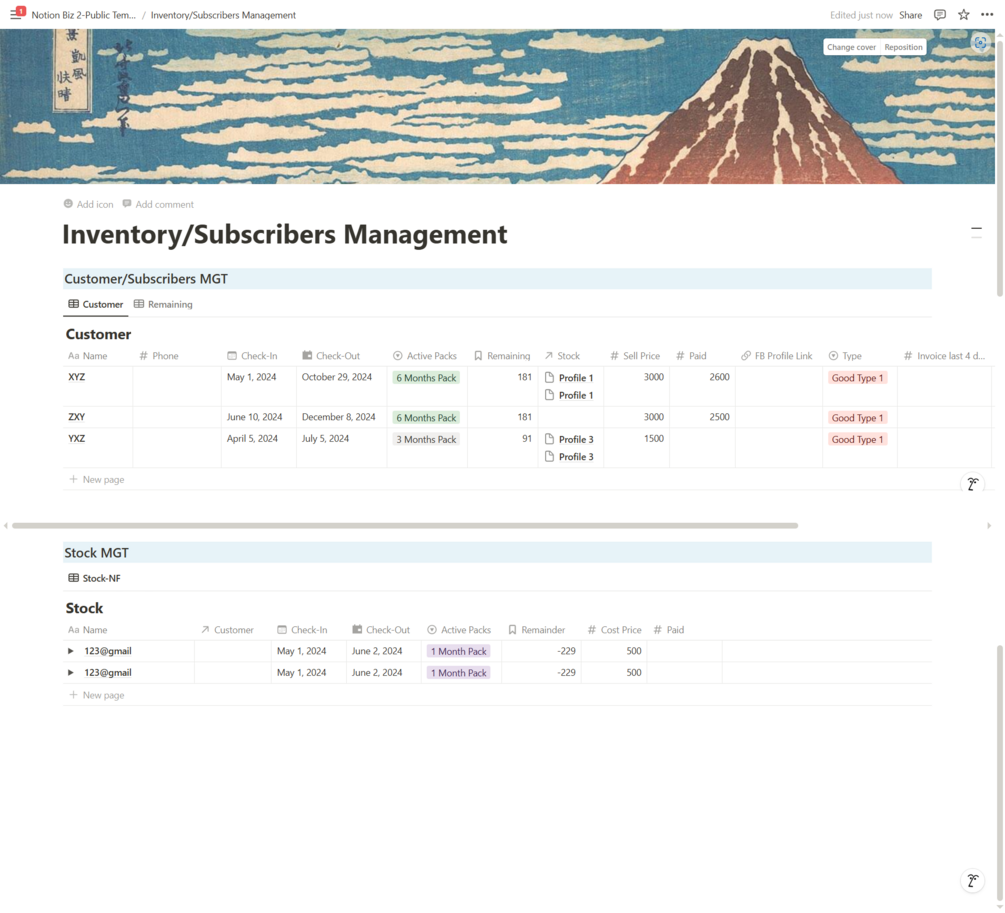Open 3 Months Pack select in YXZ row
The height and width of the screenshot is (913, 1005).
point(426,439)
